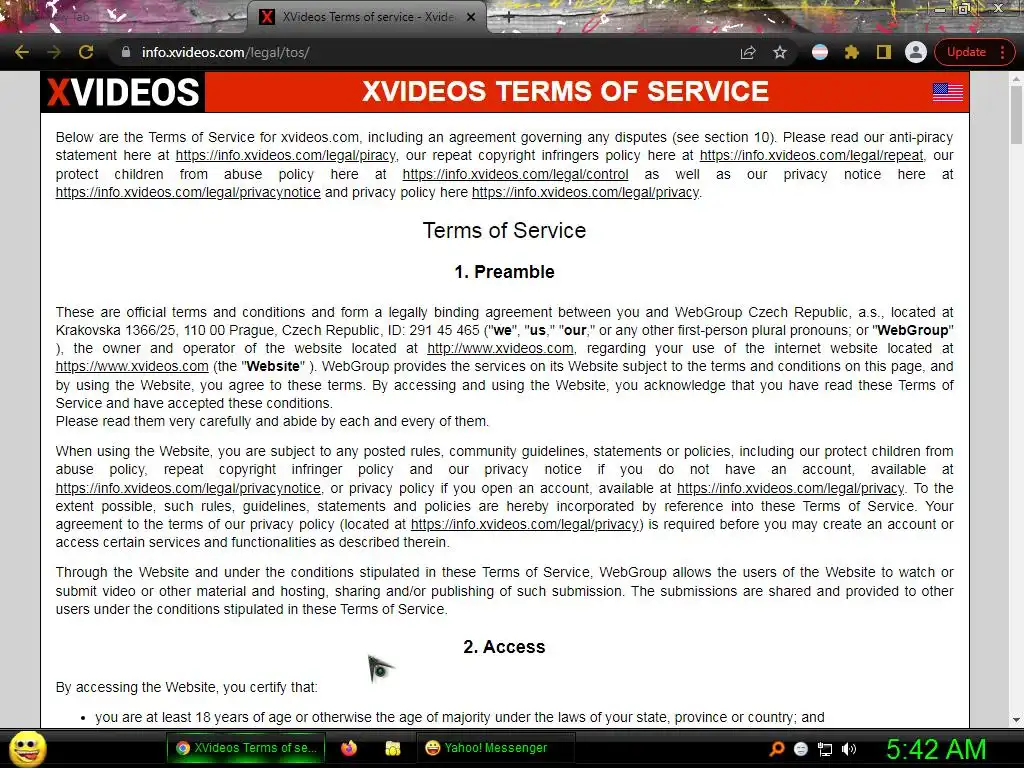Click the page scrollbar down arrow
The height and width of the screenshot is (768, 1024).
[1016, 720]
